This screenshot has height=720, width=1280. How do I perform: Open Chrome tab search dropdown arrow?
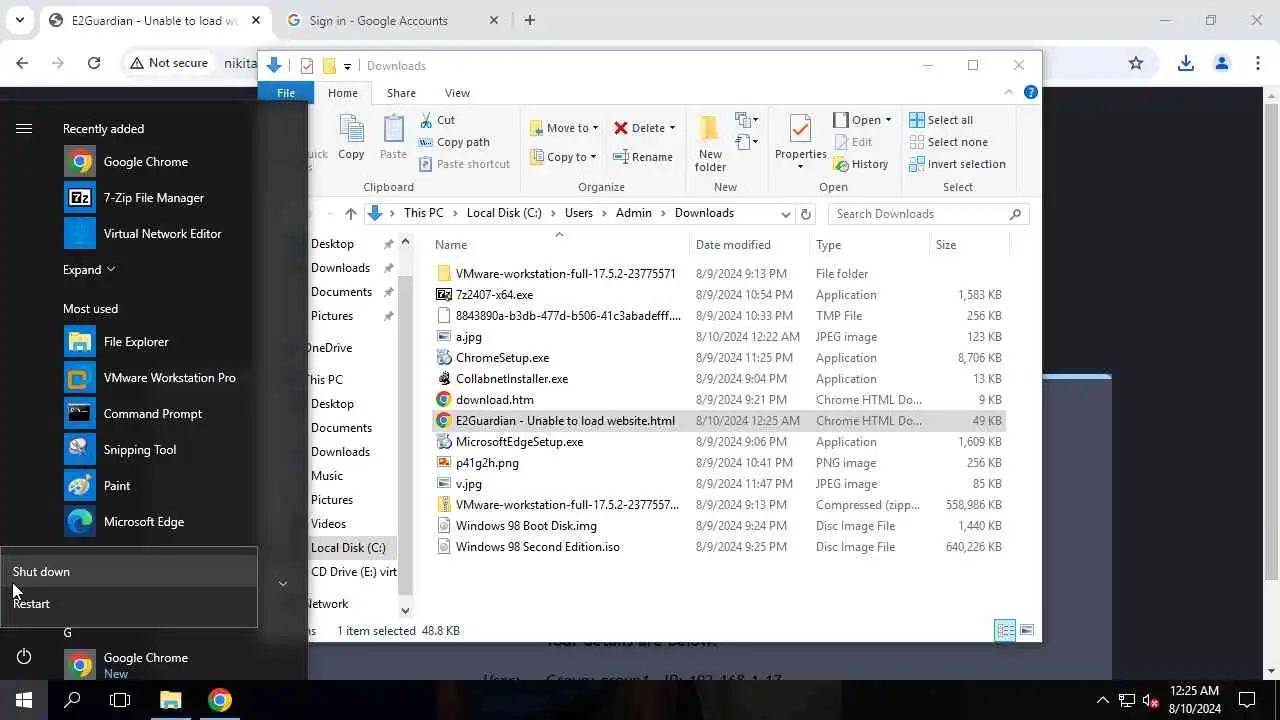point(19,20)
